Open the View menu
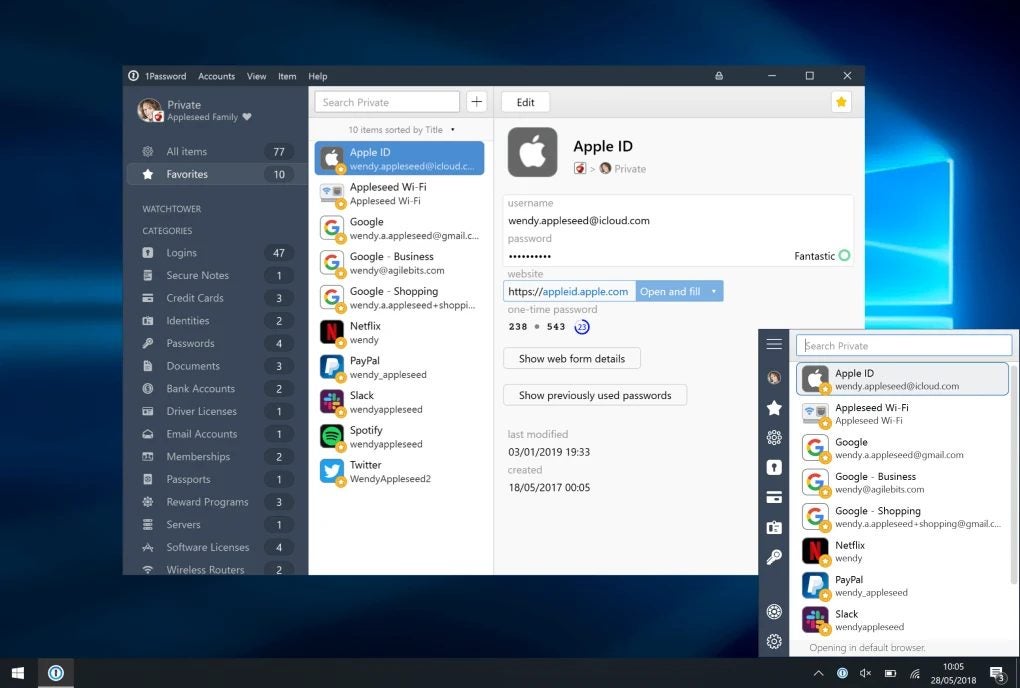Image resolution: width=1020 pixels, height=688 pixels. [256, 75]
